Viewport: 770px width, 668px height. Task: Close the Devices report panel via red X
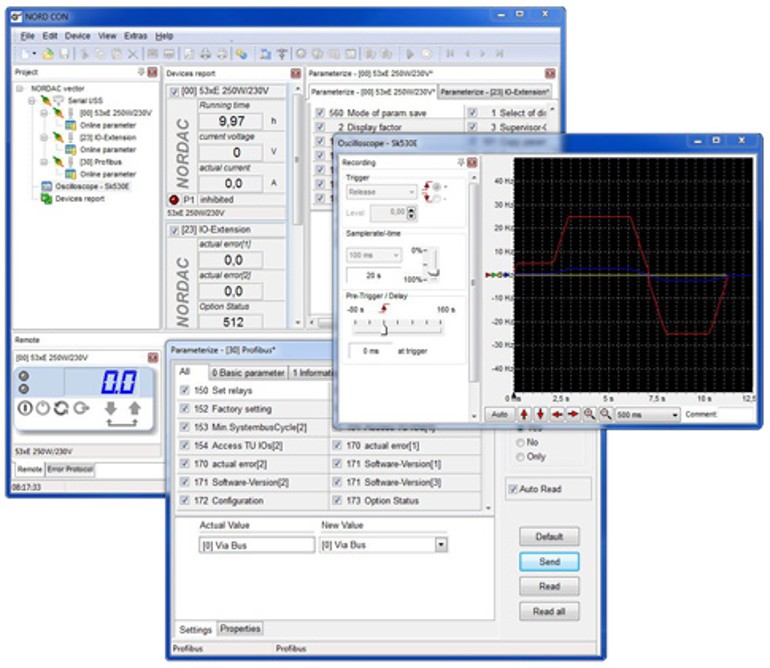[x=296, y=73]
